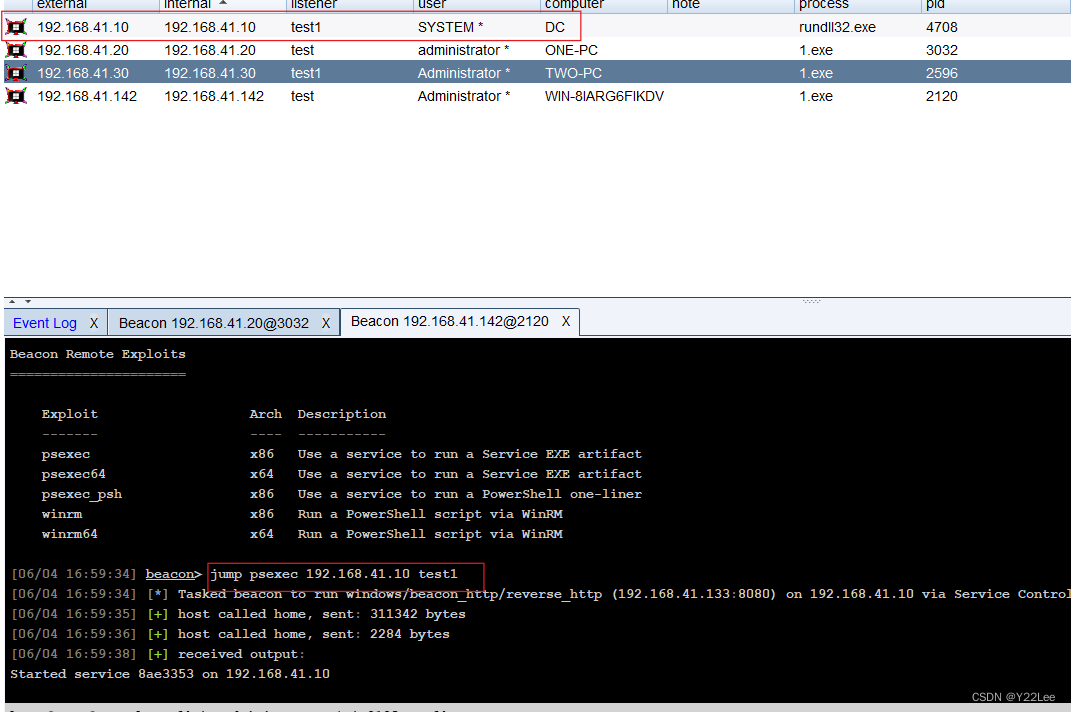Viewport: 1071px width, 712px height.
Task: Close the Beacon 192.168.41.142@2120 tab
Action: [566, 321]
